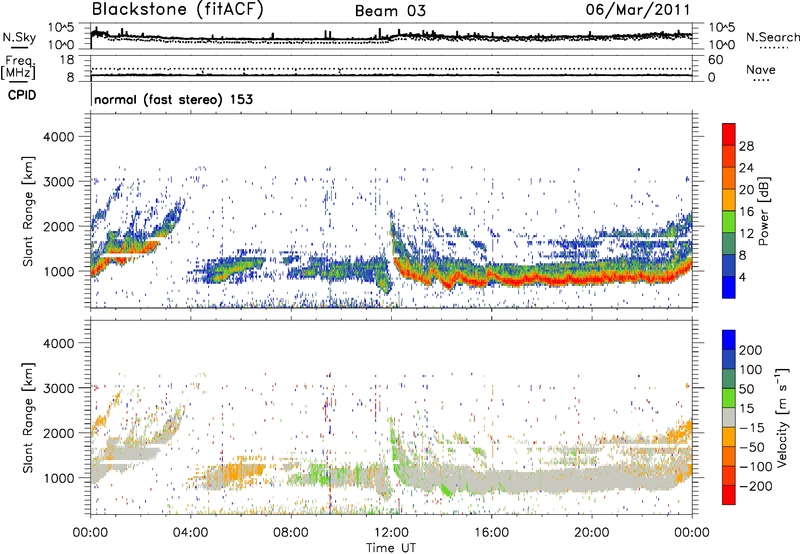Click the 'Blackstone (fitACF)' plot title
Viewport: 800px width, 554px height.
point(177,10)
